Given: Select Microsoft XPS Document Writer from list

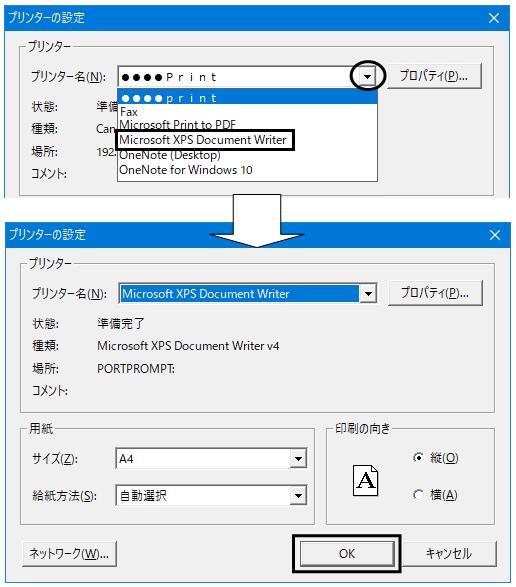Looking at the screenshot, I should point(203,140).
